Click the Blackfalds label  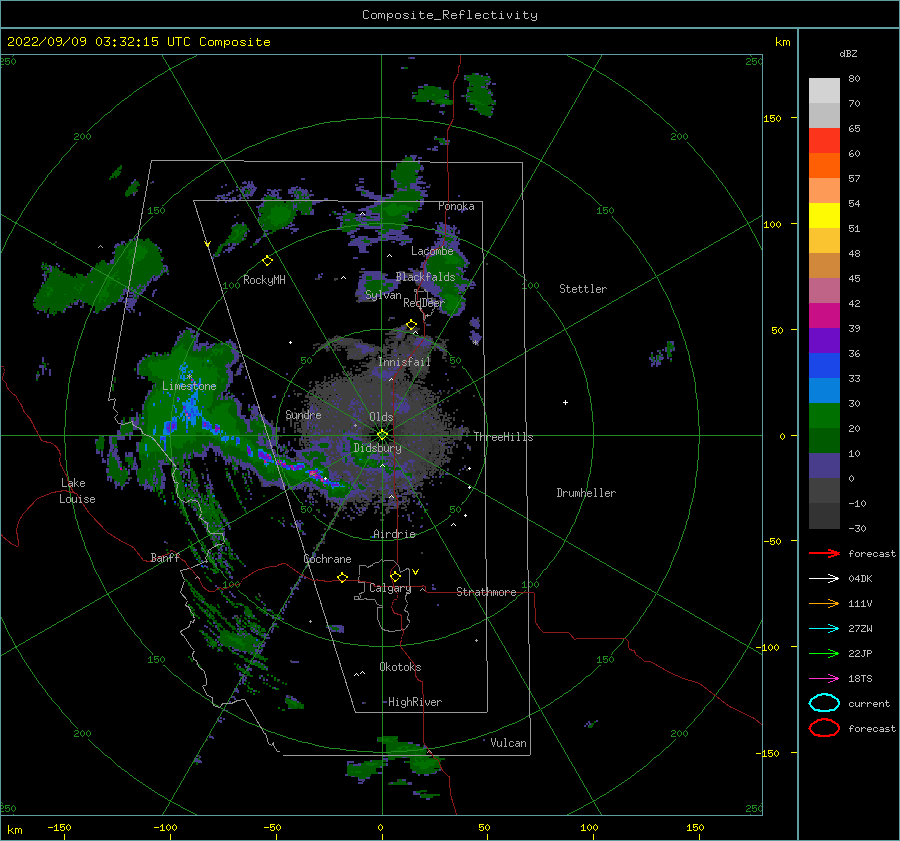pos(425,277)
